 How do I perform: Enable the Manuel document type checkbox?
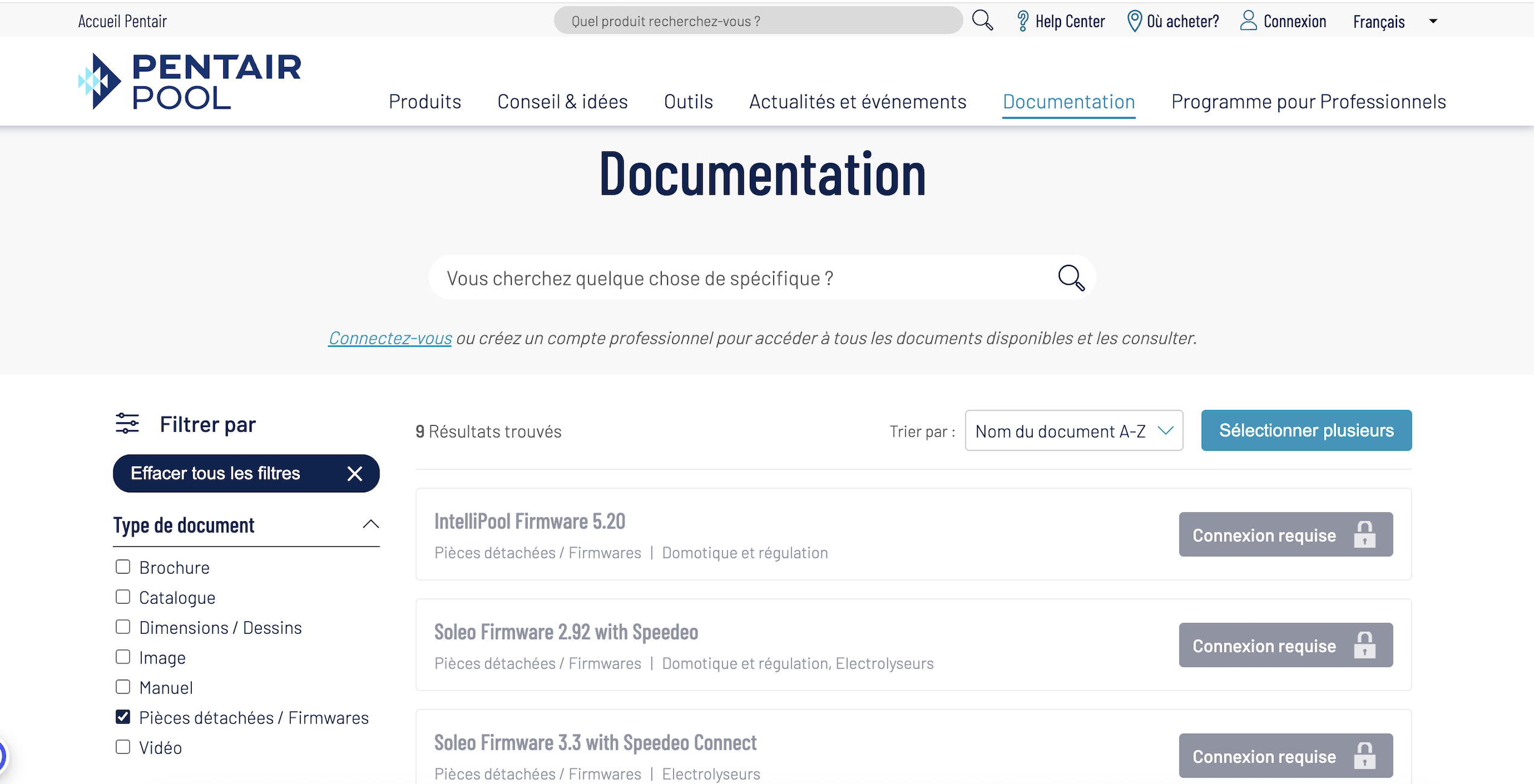point(123,687)
